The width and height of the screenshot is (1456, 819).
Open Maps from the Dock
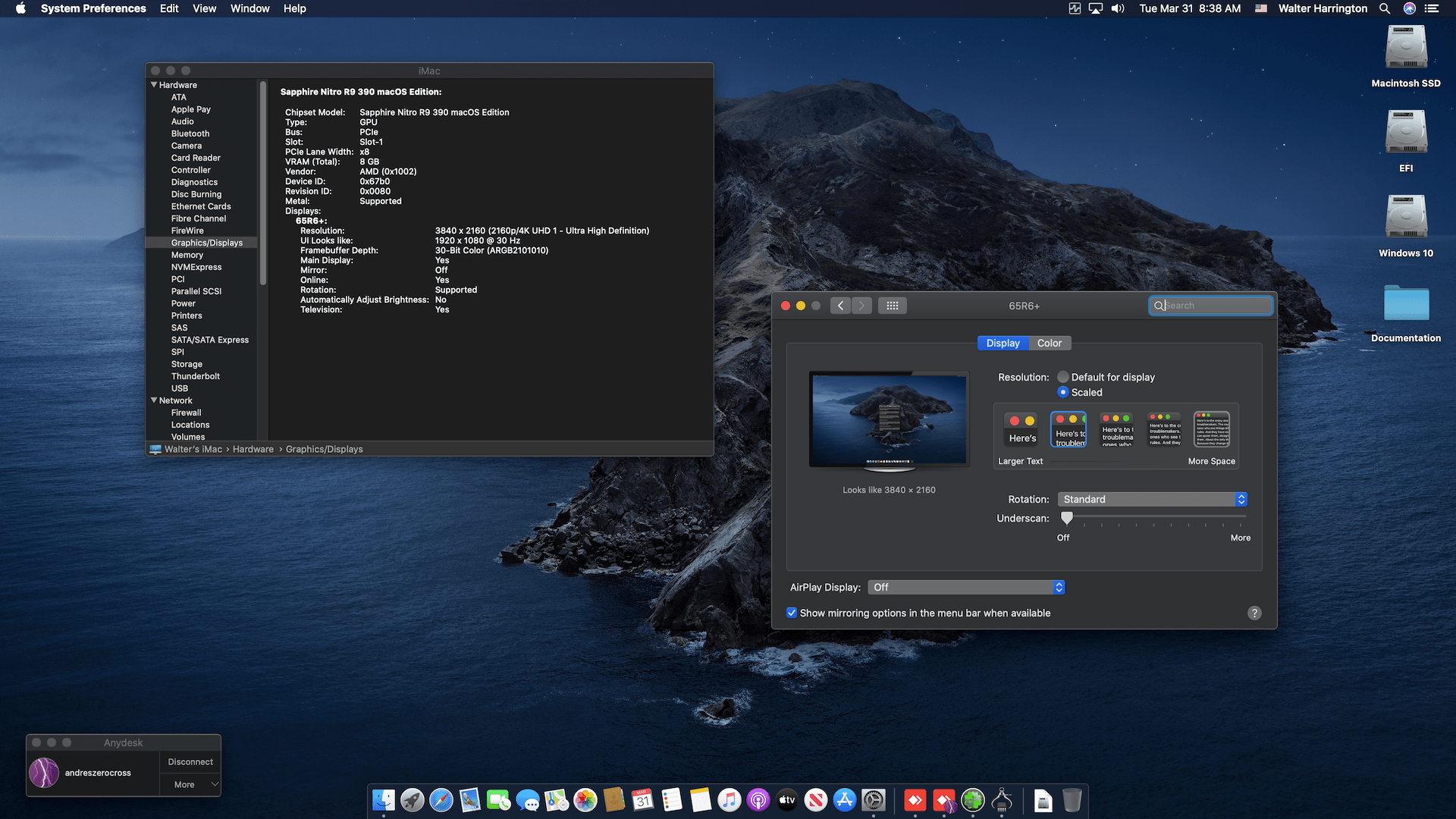click(x=557, y=800)
